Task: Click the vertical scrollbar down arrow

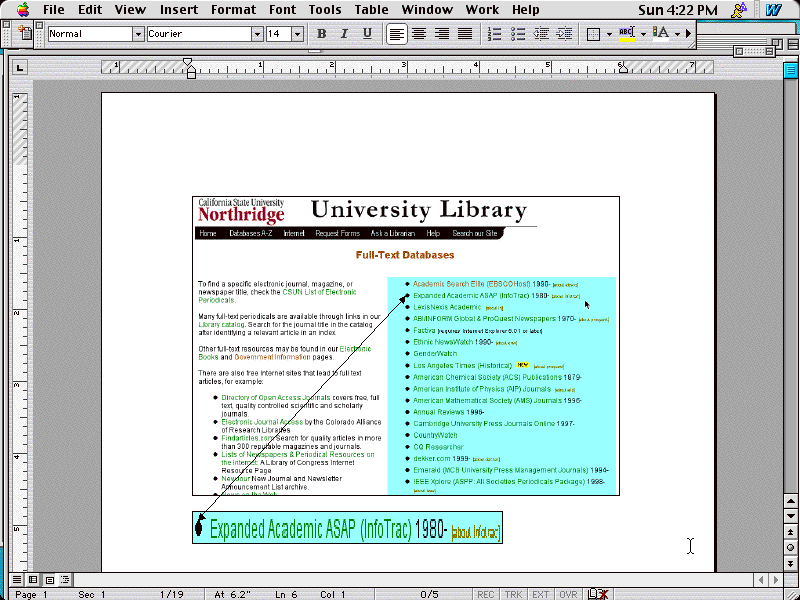Action: 790,516
